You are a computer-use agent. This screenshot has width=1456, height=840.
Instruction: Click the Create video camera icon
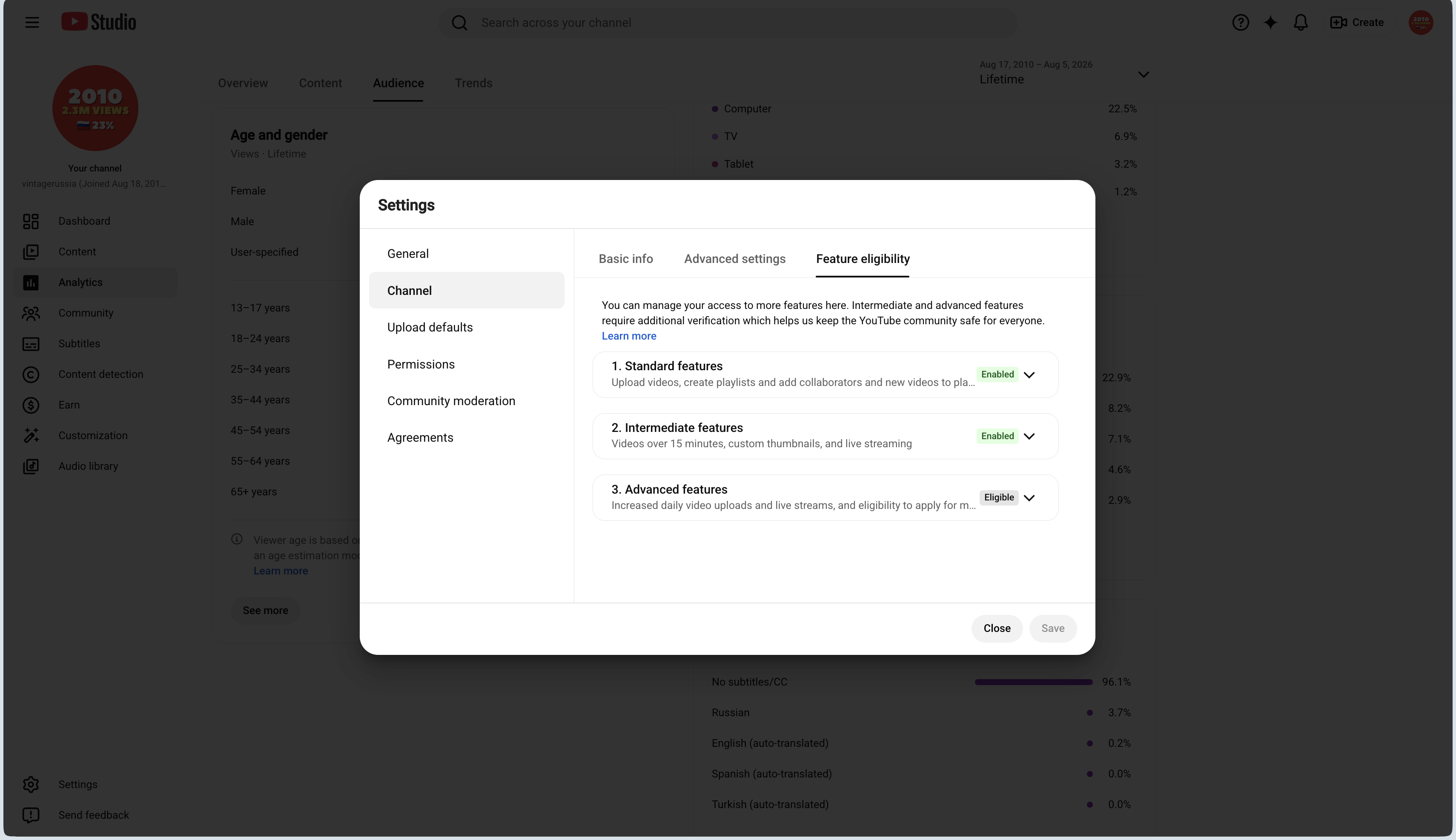tap(1338, 23)
